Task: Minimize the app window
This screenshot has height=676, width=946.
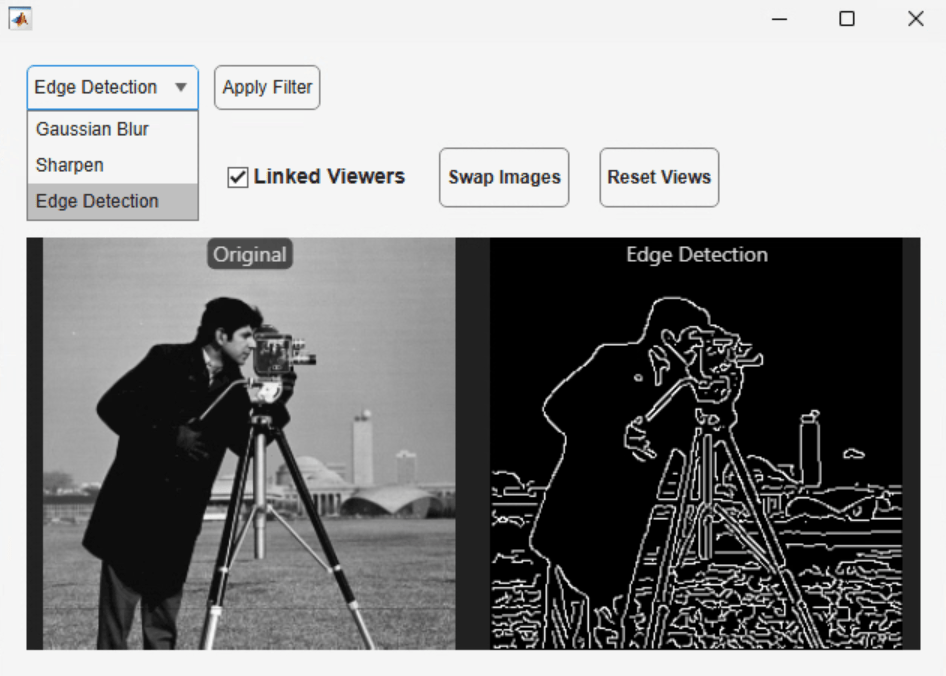Action: click(779, 19)
